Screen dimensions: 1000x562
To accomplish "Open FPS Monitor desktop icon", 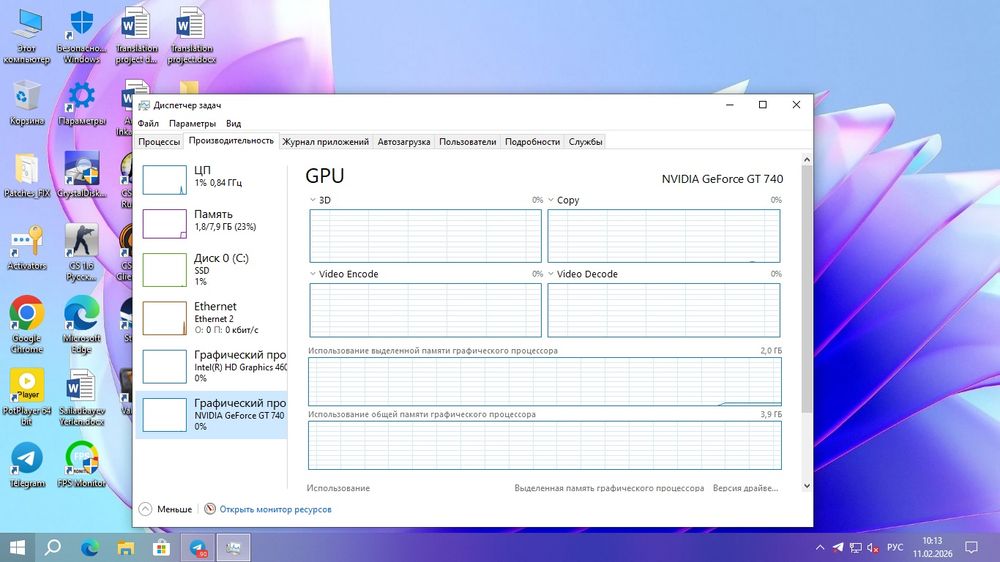I will pyautogui.click(x=82, y=464).
